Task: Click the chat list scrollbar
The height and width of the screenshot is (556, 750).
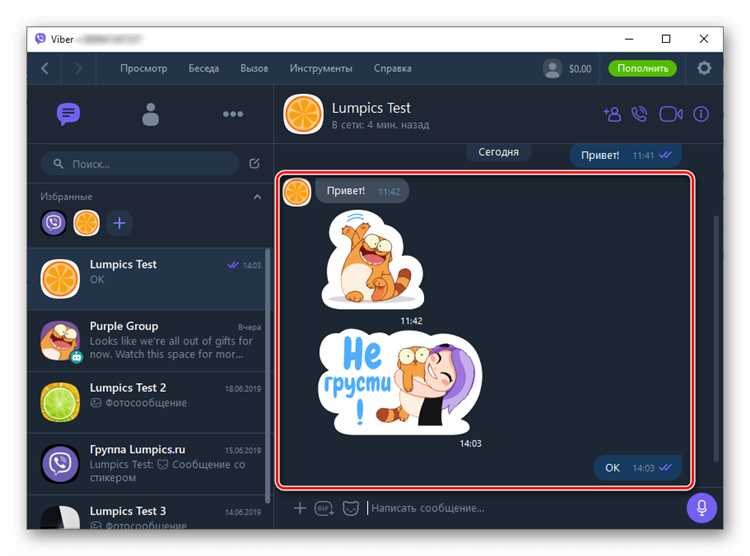Action: click(268, 375)
